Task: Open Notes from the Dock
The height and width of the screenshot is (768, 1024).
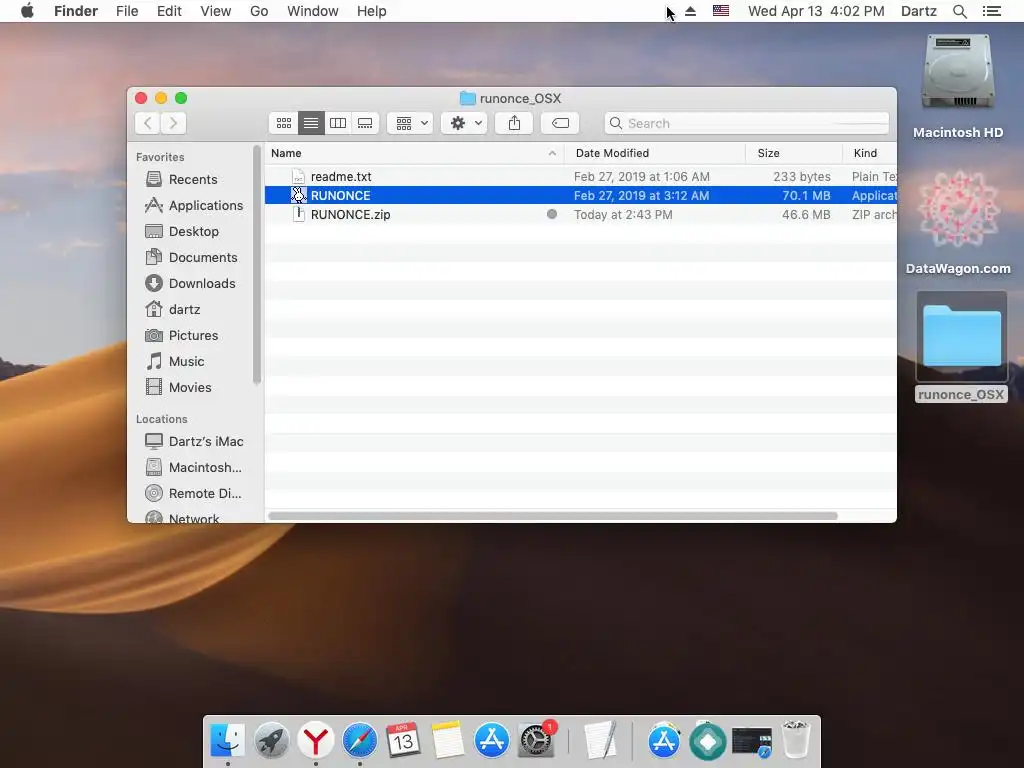Action: [447, 741]
